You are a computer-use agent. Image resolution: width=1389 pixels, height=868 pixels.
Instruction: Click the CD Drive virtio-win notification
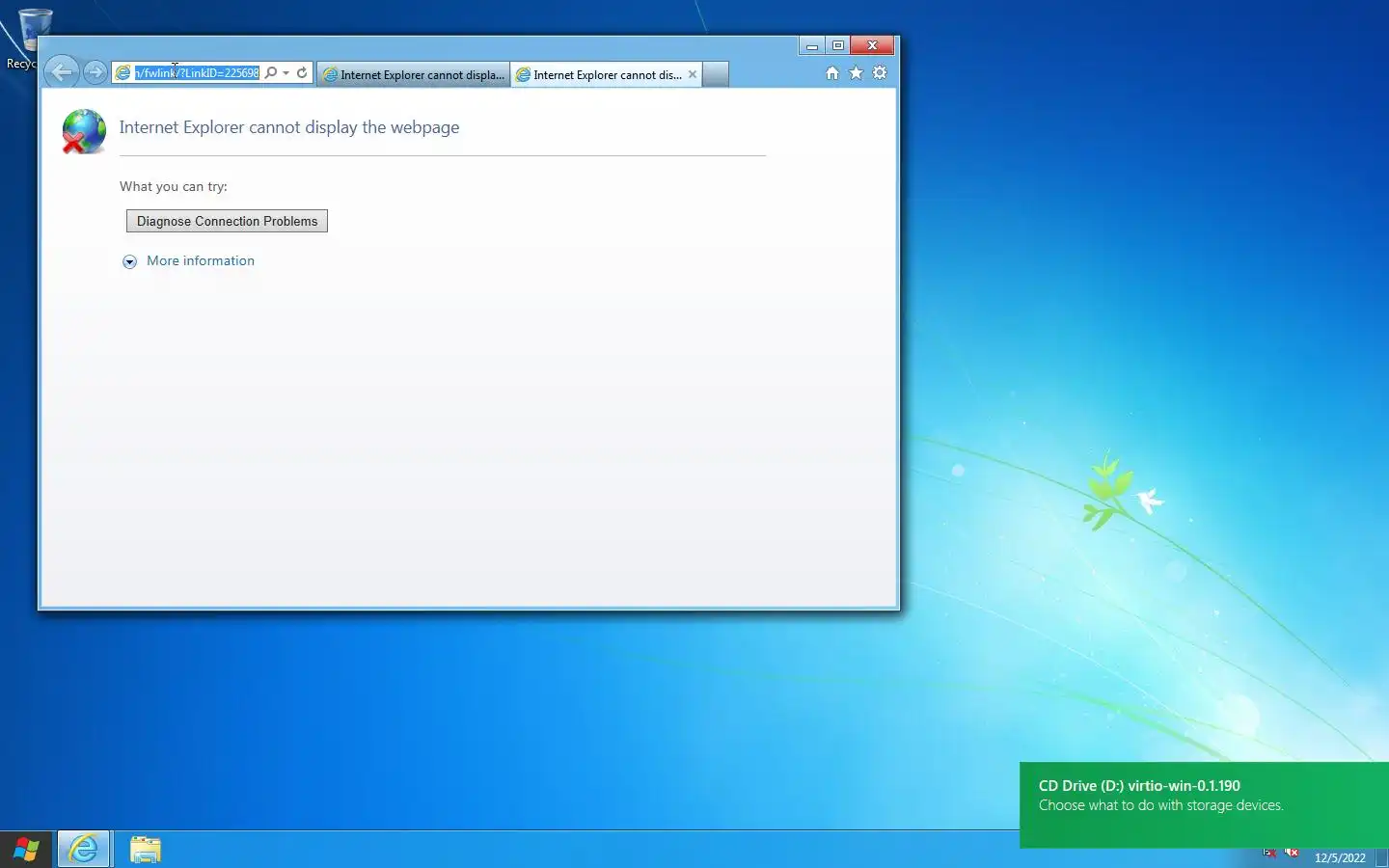(1204, 805)
